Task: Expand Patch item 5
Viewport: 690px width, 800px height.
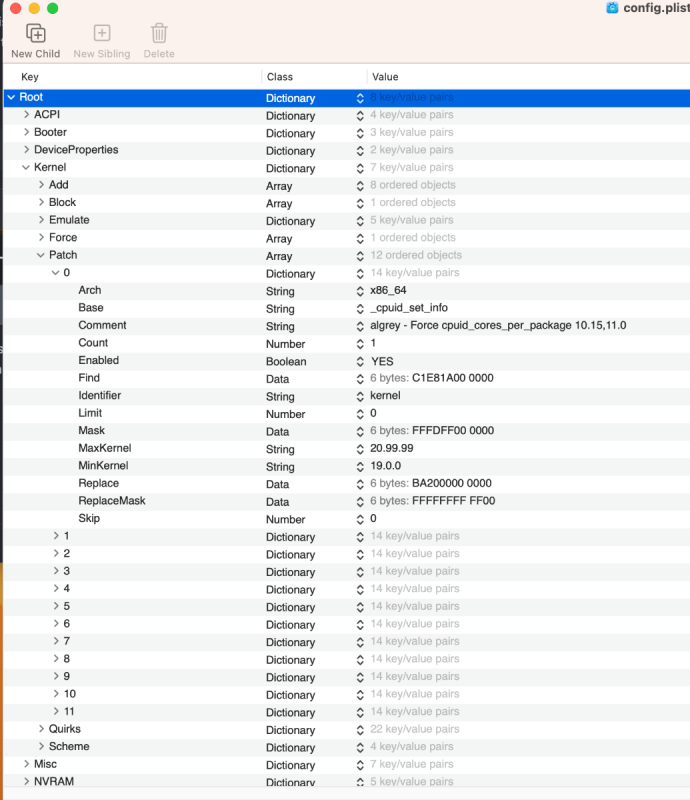Action: click(56, 606)
